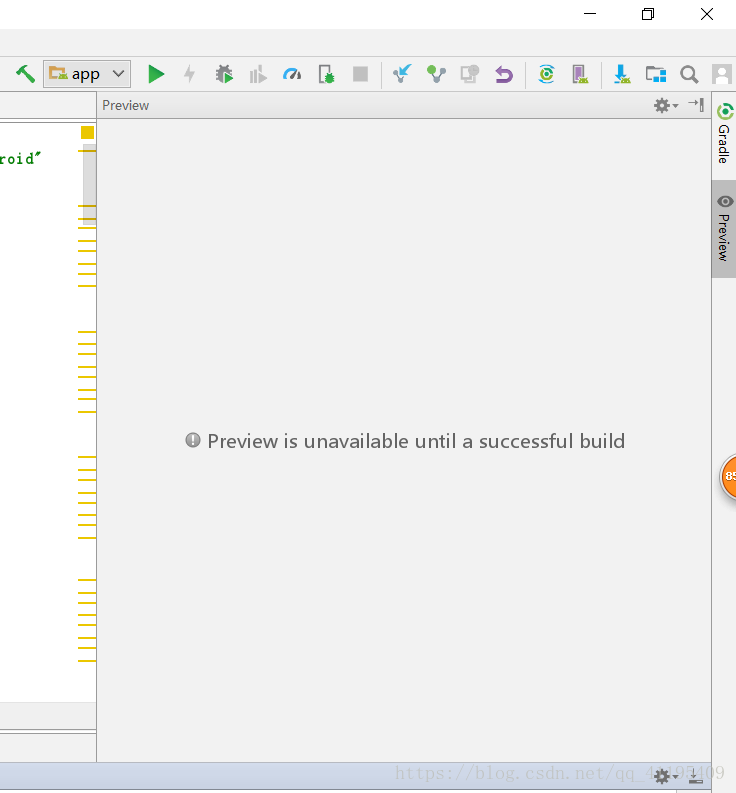
Task: Open the Gradle side tool window tab
Action: pyautogui.click(x=724, y=134)
